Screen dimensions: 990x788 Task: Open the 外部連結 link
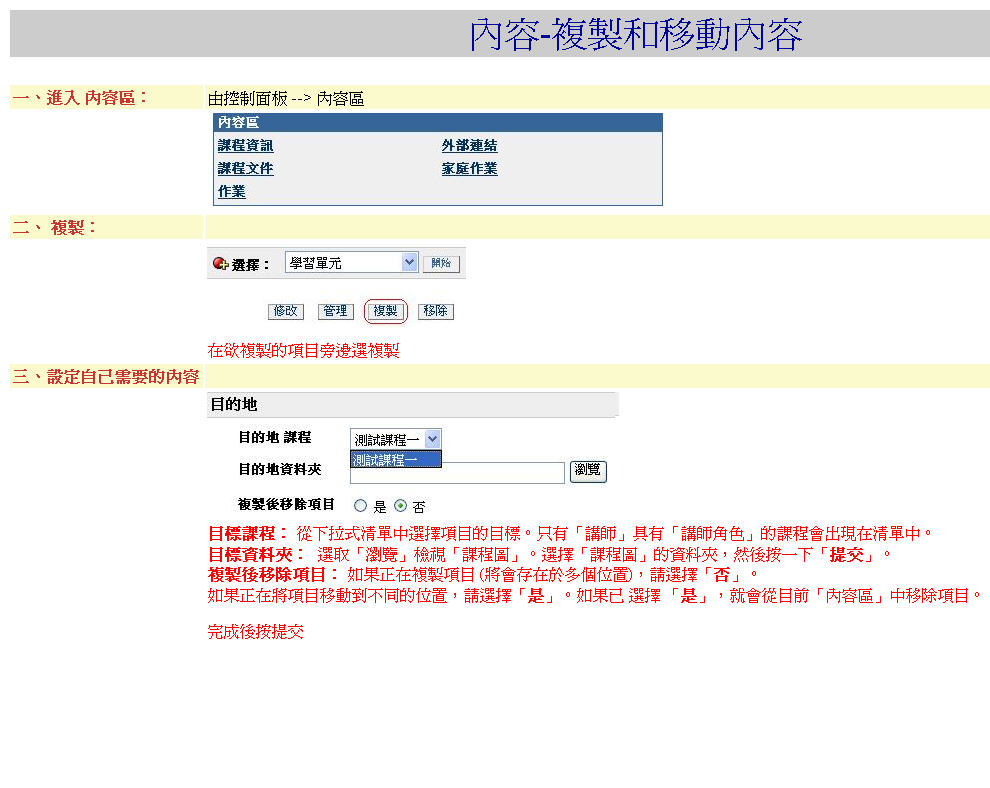pos(469,146)
